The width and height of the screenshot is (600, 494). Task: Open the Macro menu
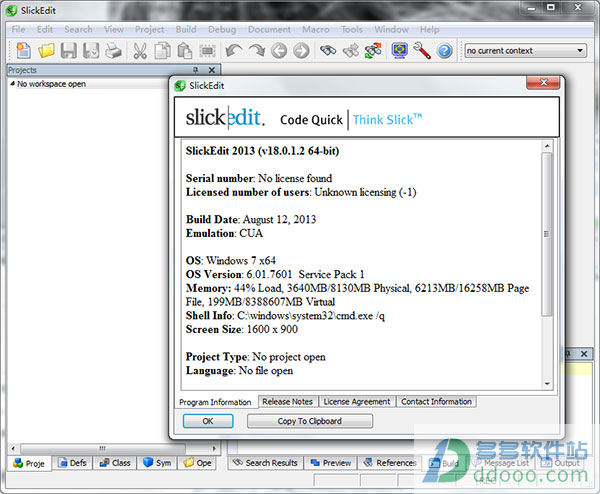click(315, 29)
